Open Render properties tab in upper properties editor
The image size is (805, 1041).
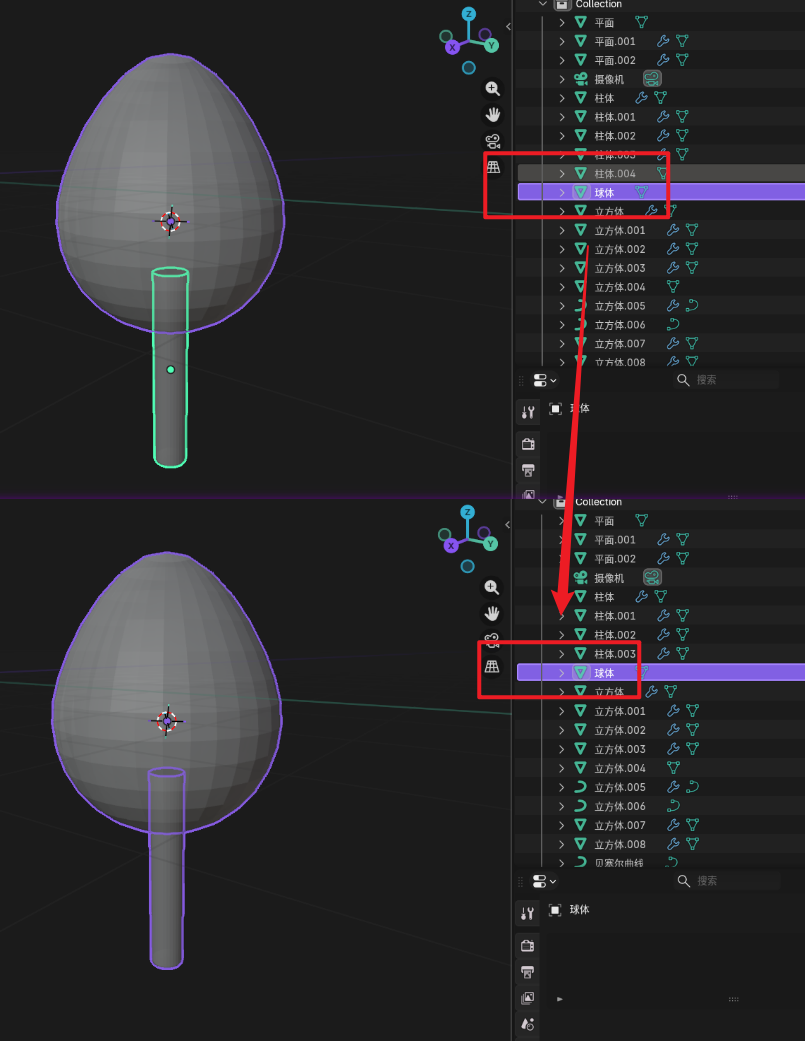(x=528, y=444)
